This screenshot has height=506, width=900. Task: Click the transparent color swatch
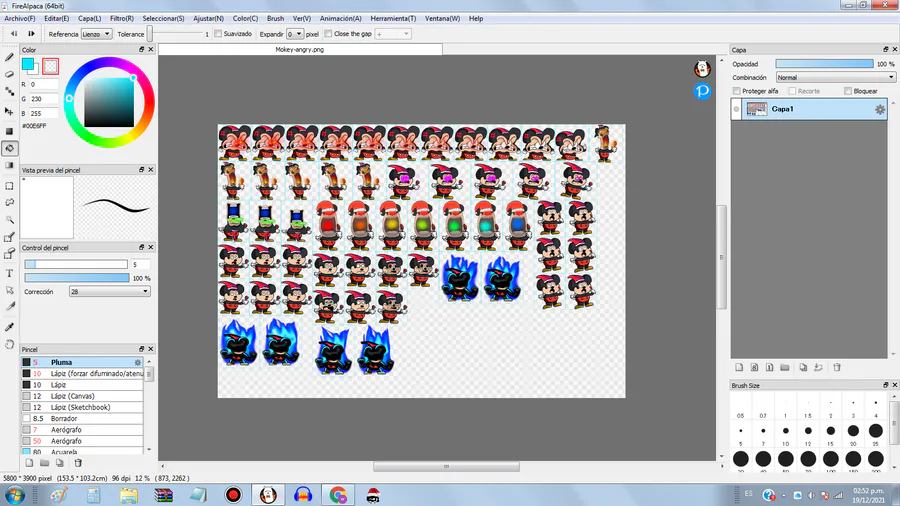(x=51, y=66)
